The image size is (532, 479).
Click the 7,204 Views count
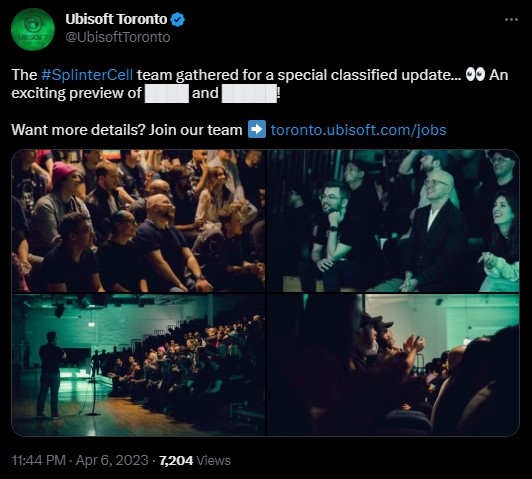pos(195,460)
